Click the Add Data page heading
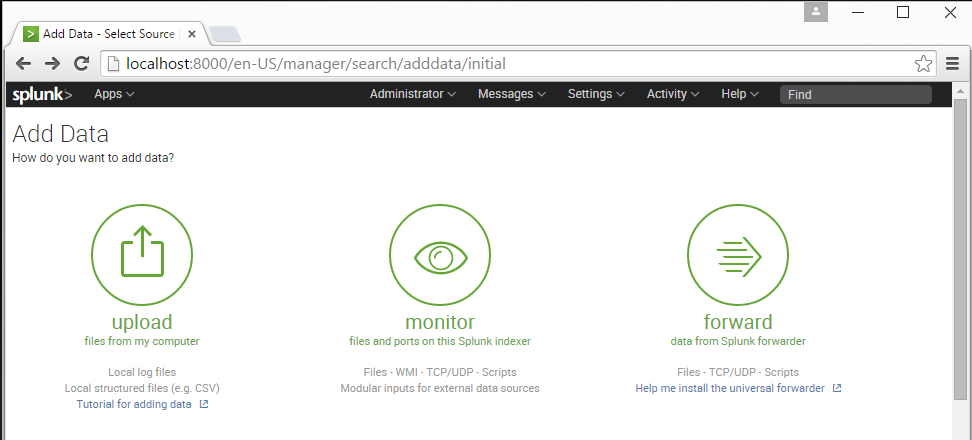 point(60,134)
